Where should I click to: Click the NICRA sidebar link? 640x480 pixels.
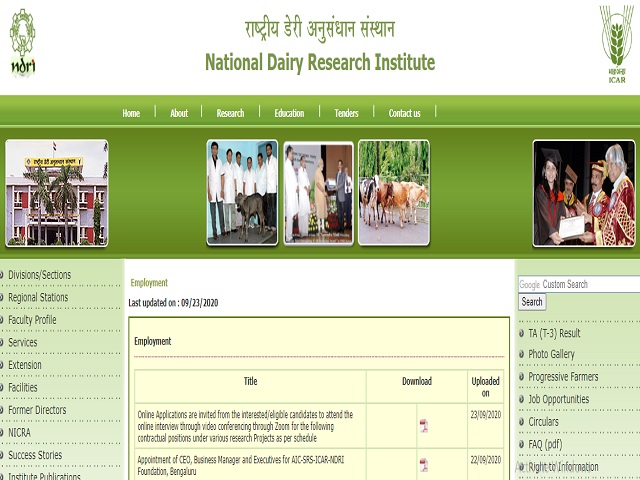click(x=19, y=432)
